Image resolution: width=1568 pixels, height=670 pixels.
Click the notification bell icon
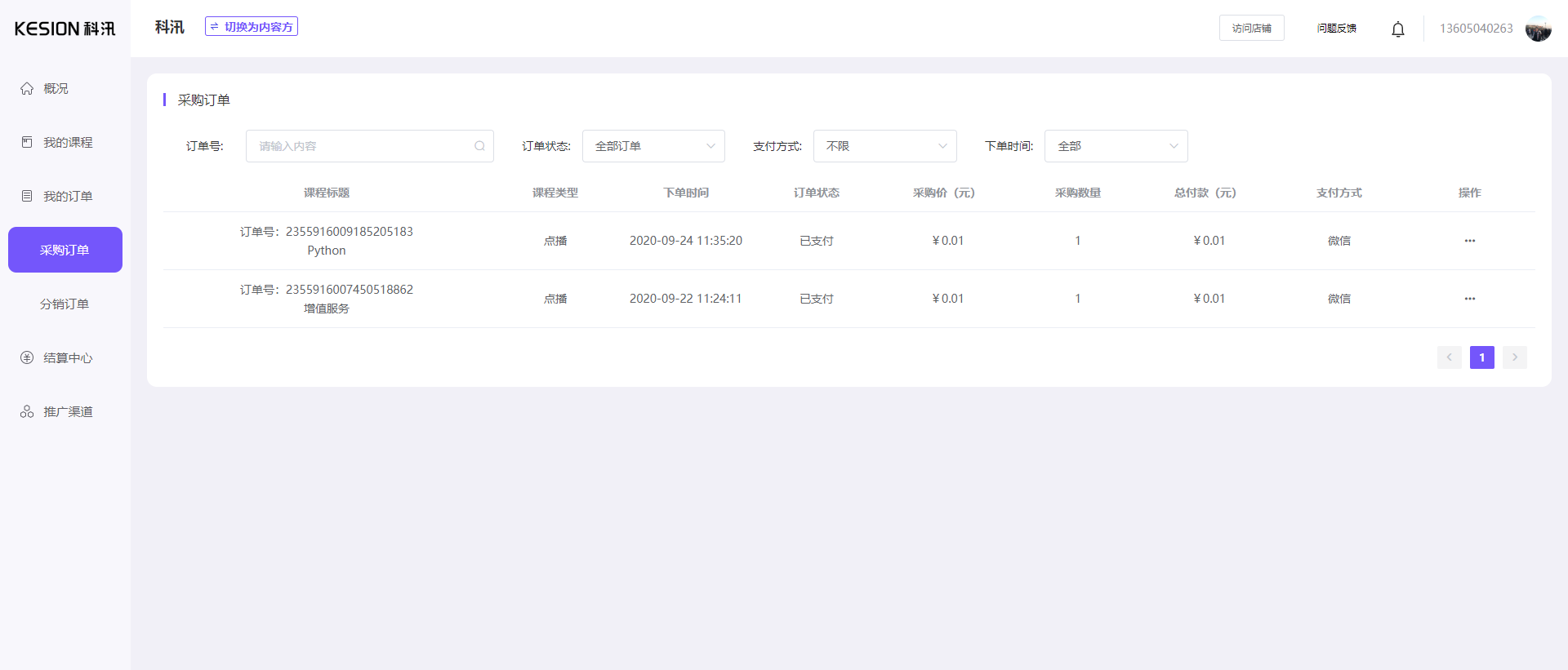[1397, 29]
